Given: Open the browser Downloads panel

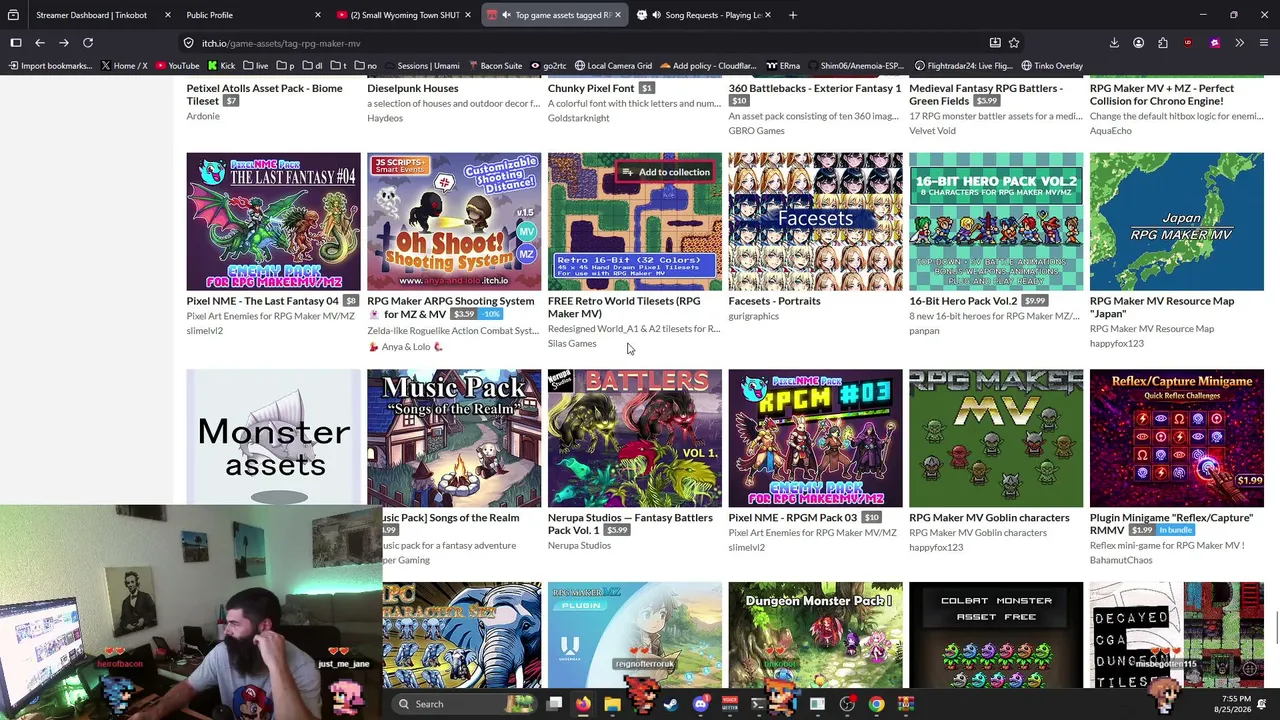Looking at the screenshot, I should [x=1114, y=43].
